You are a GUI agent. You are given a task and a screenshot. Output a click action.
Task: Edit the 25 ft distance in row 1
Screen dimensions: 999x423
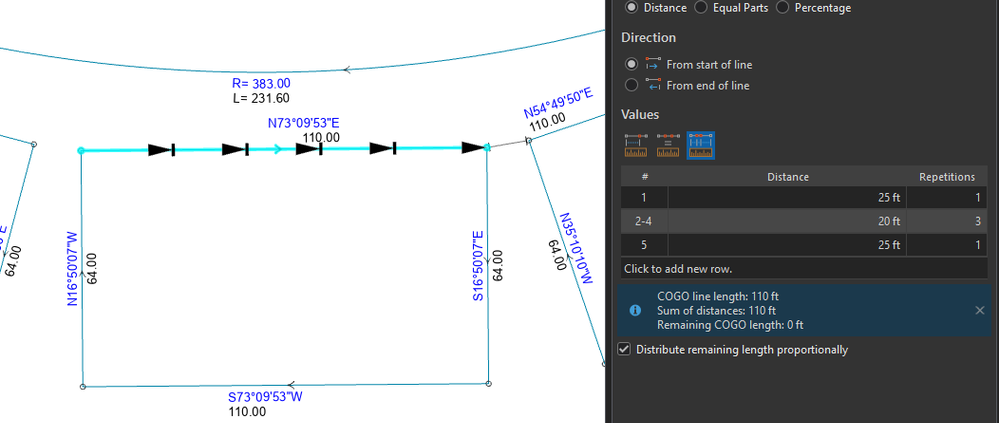[787, 197]
